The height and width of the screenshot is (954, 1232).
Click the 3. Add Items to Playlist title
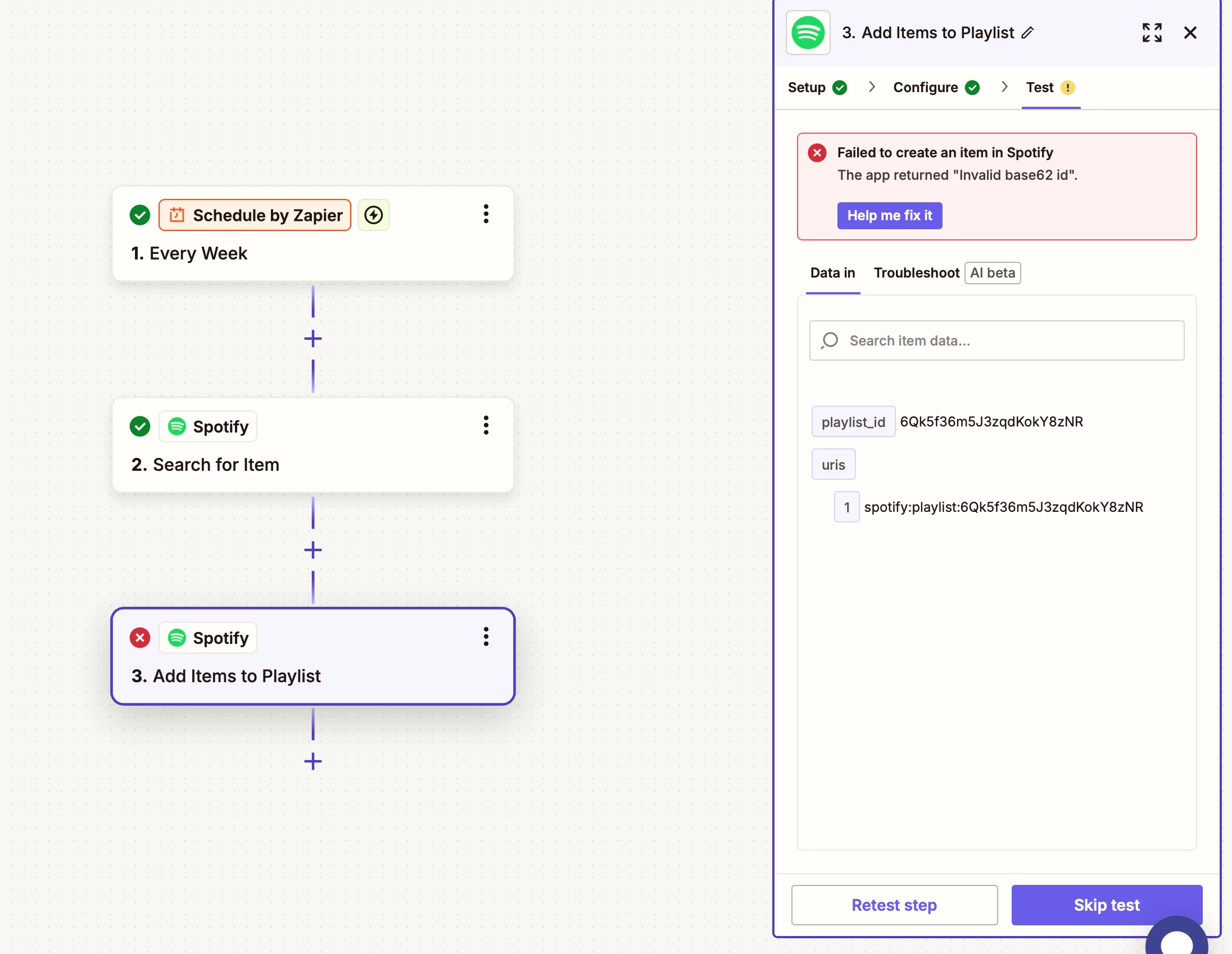click(x=928, y=33)
